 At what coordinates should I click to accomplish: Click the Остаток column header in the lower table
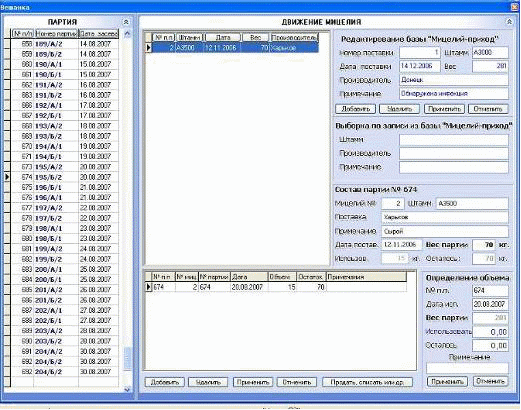pos(311,277)
